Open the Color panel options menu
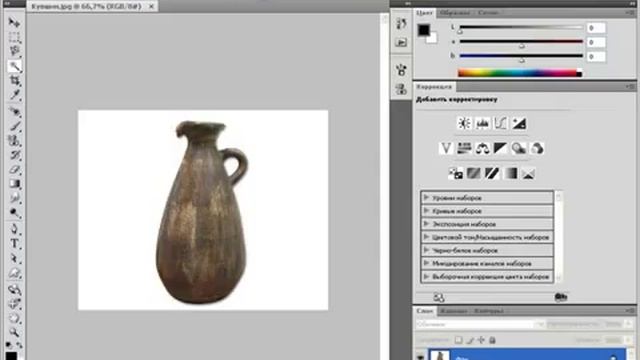 (x=630, y=13)
